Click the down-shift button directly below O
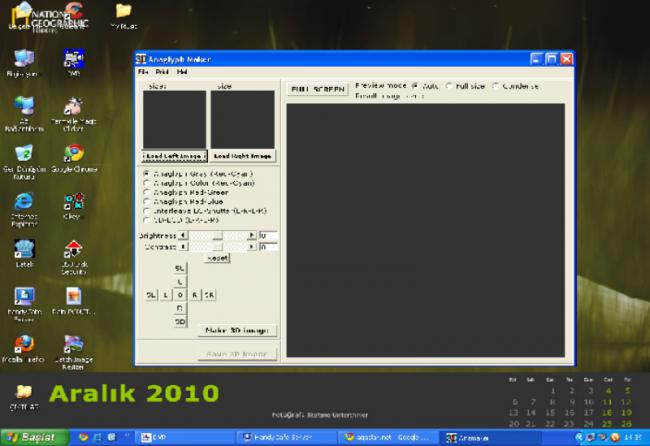This screenshot has width=650, height=446. pos(180,308)
